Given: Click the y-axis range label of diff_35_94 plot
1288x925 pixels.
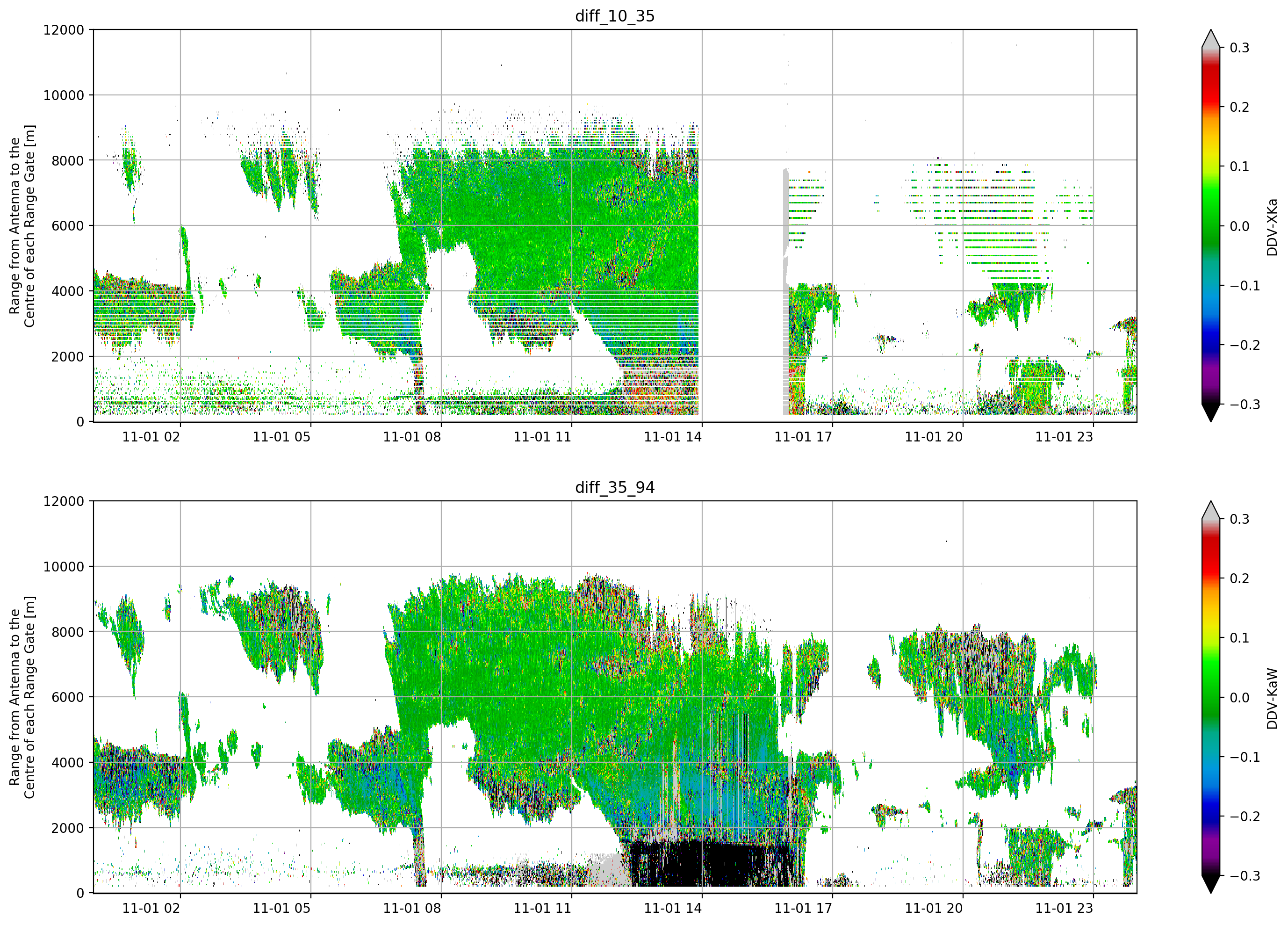Looking at the screenshot, I should coord(22,697).
